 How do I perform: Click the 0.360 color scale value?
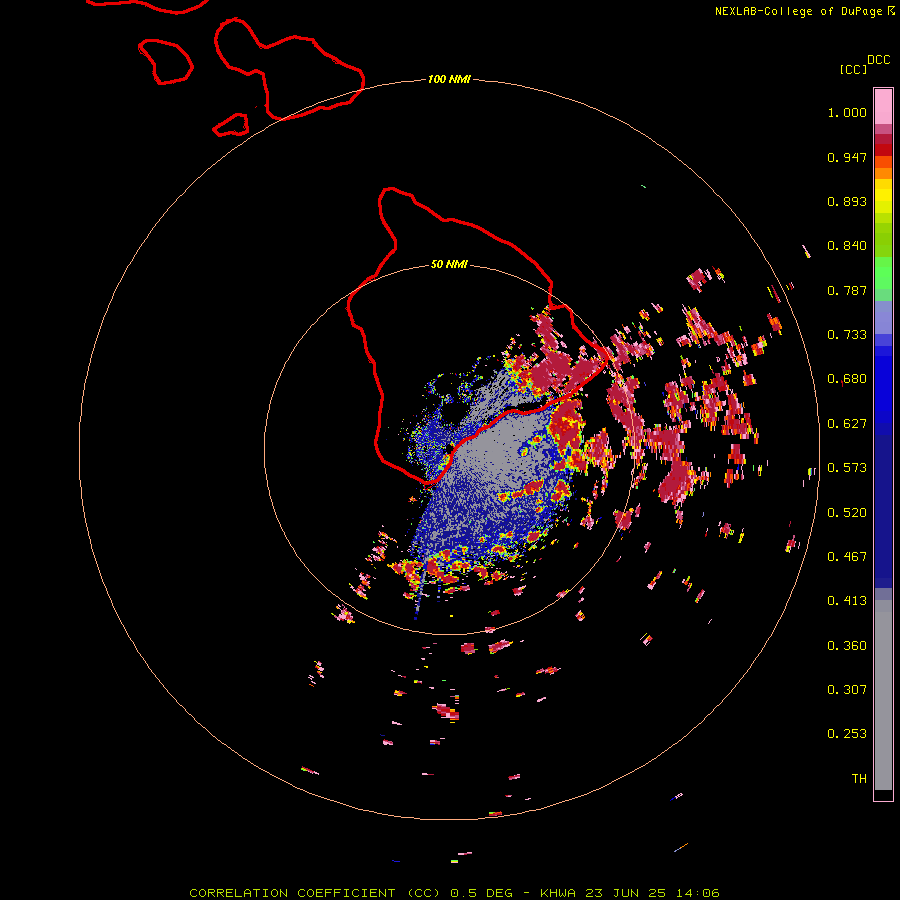tap(847, 646)
